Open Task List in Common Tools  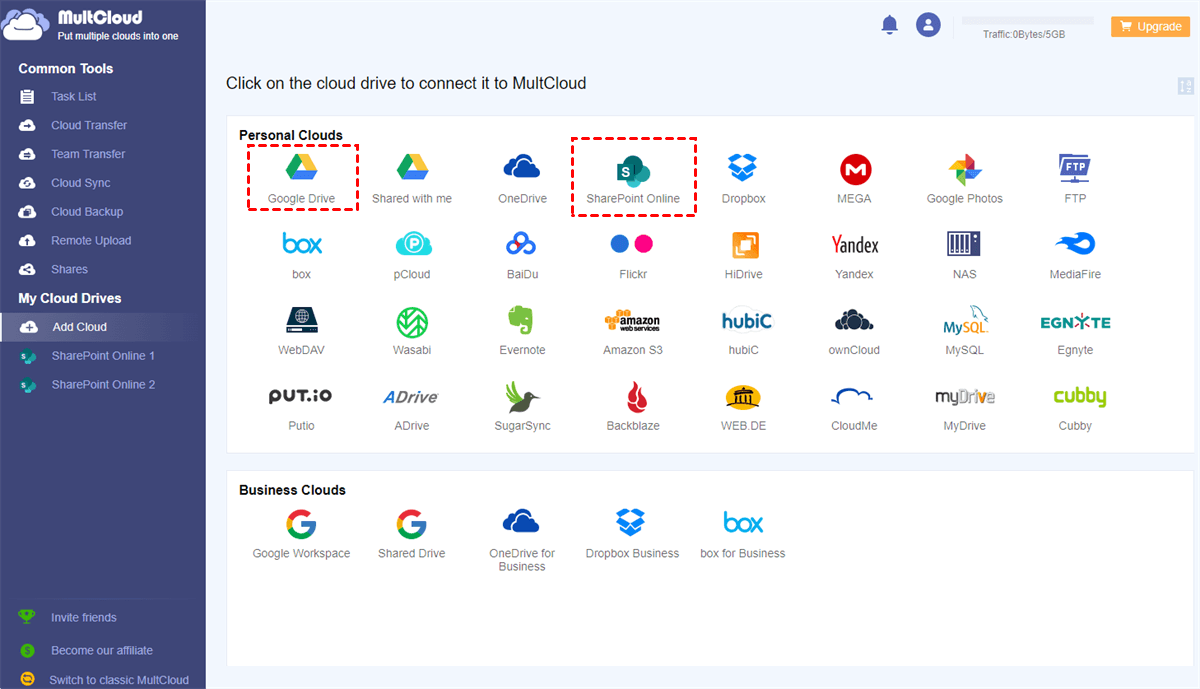tap(74, 97)
